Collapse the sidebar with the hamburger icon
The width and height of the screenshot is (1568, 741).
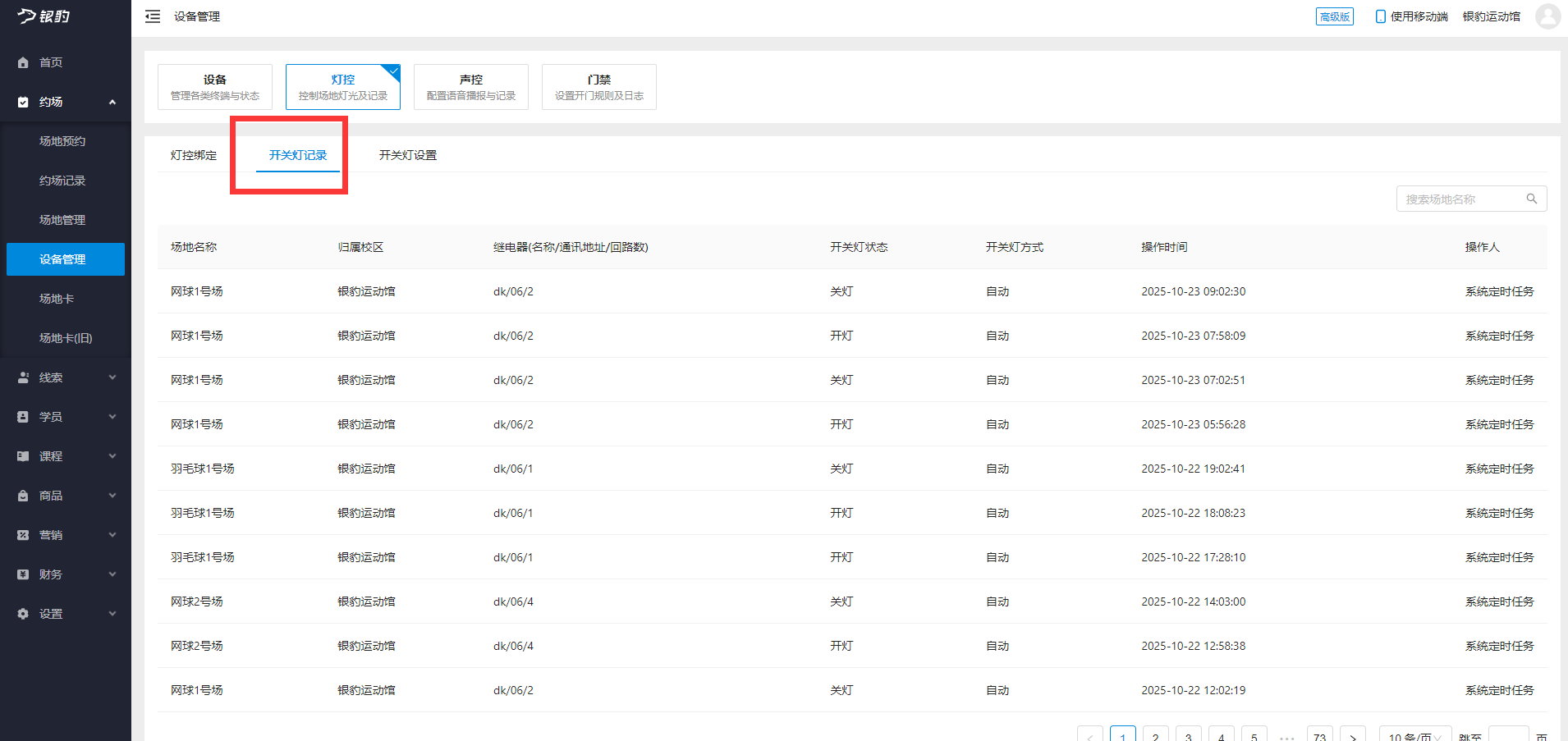coord(153,16)
